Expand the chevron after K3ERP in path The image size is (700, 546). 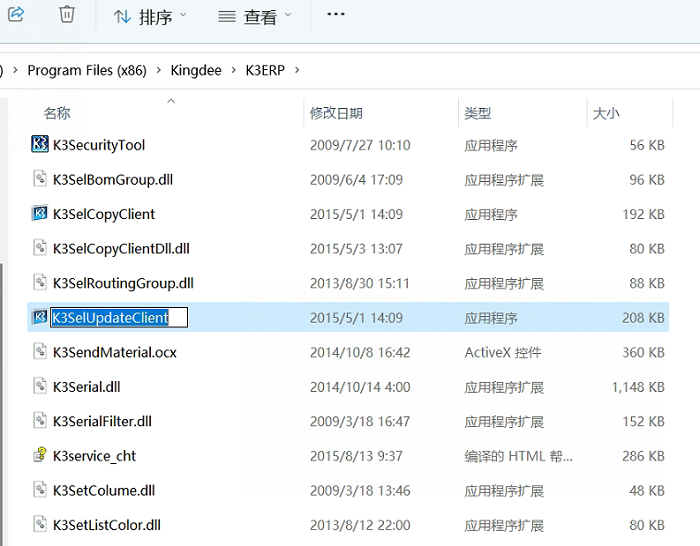pos(297,71)
